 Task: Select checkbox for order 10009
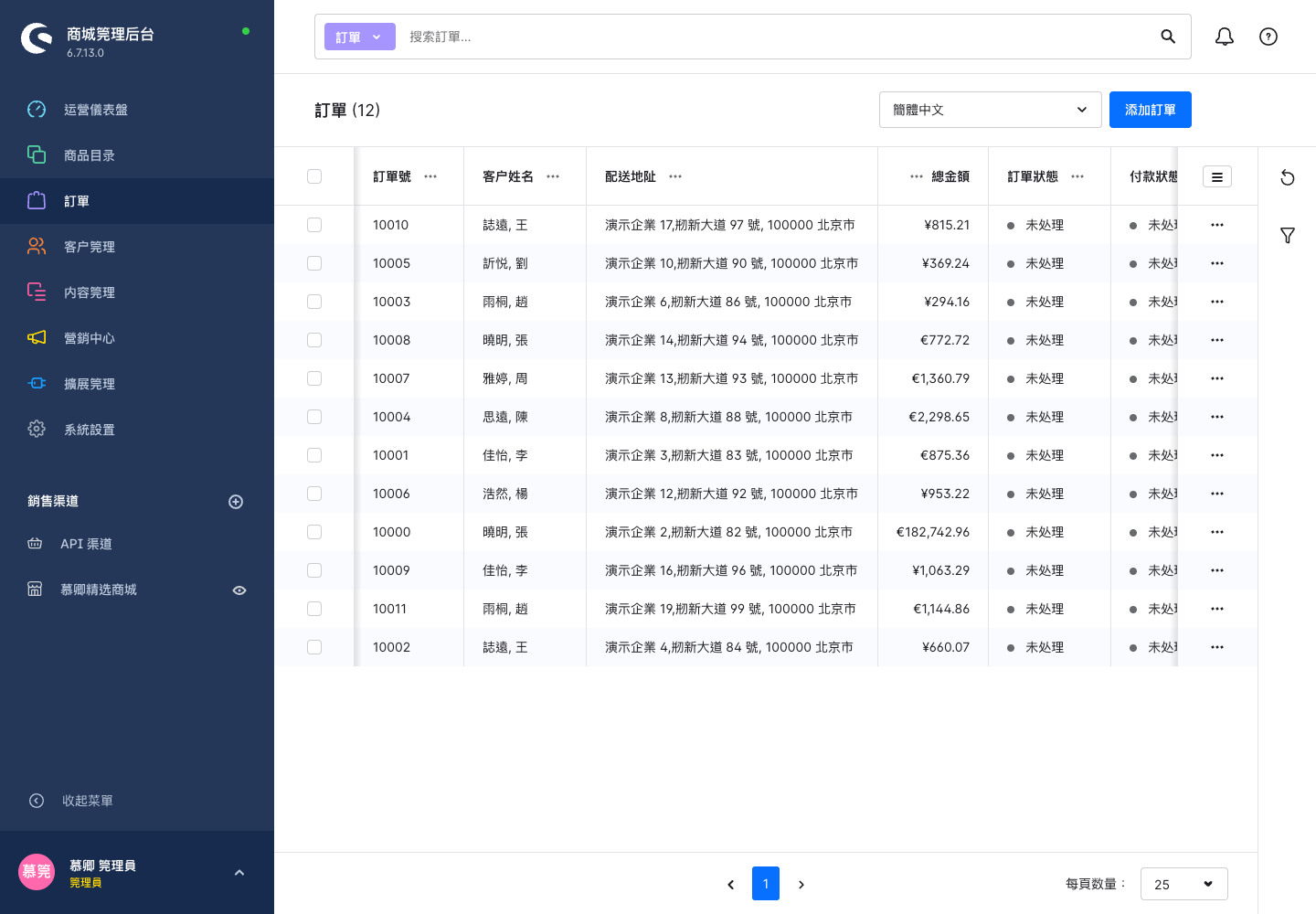coord(314,570)
